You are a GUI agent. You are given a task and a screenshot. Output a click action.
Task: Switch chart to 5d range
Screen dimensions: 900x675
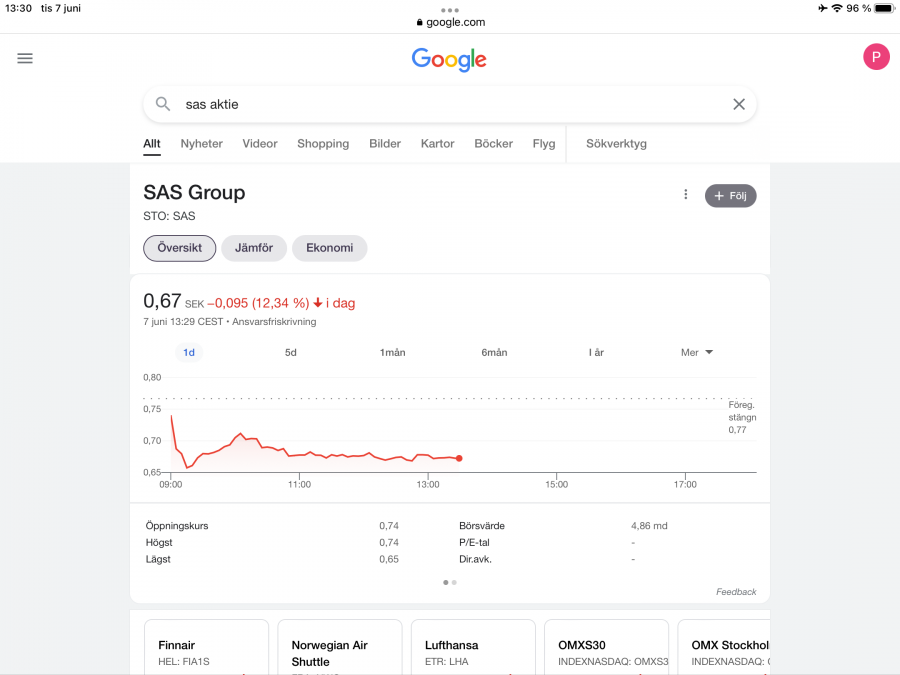pyautogui.click(x=291, y=352)
